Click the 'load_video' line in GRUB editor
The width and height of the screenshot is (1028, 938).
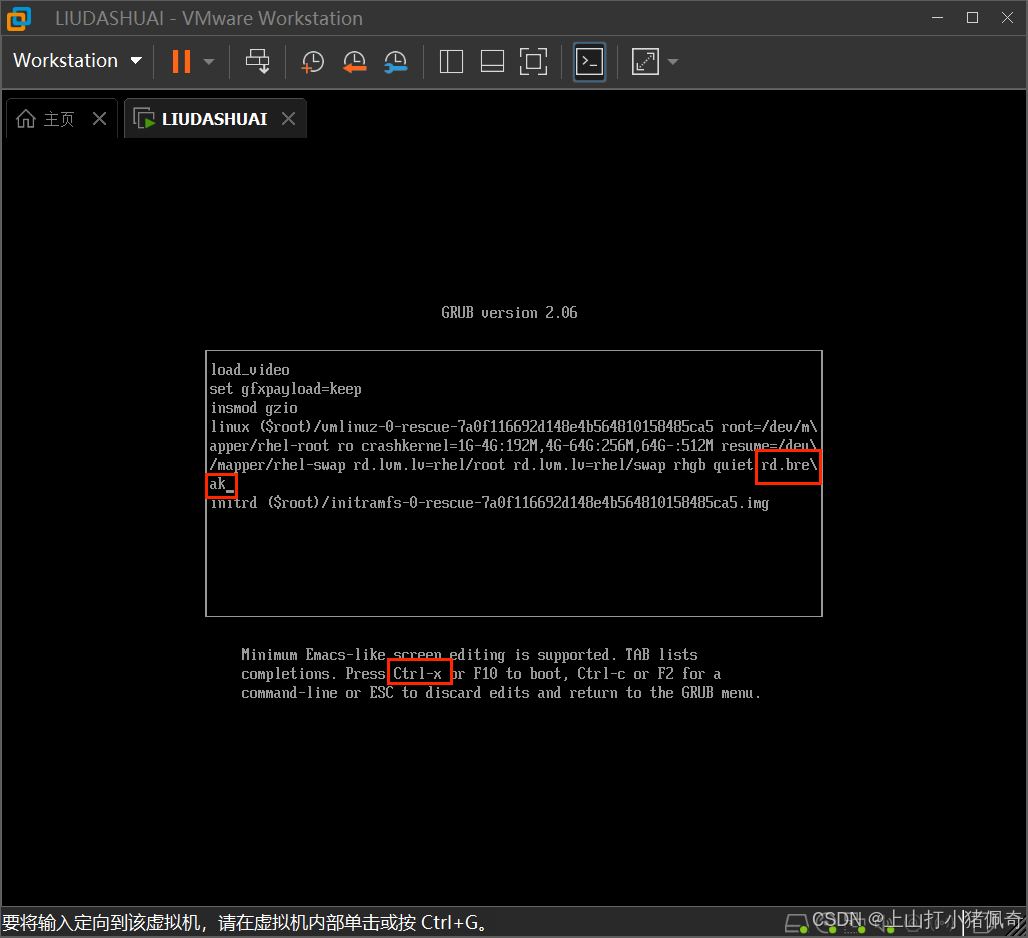(x=250, y=370)
